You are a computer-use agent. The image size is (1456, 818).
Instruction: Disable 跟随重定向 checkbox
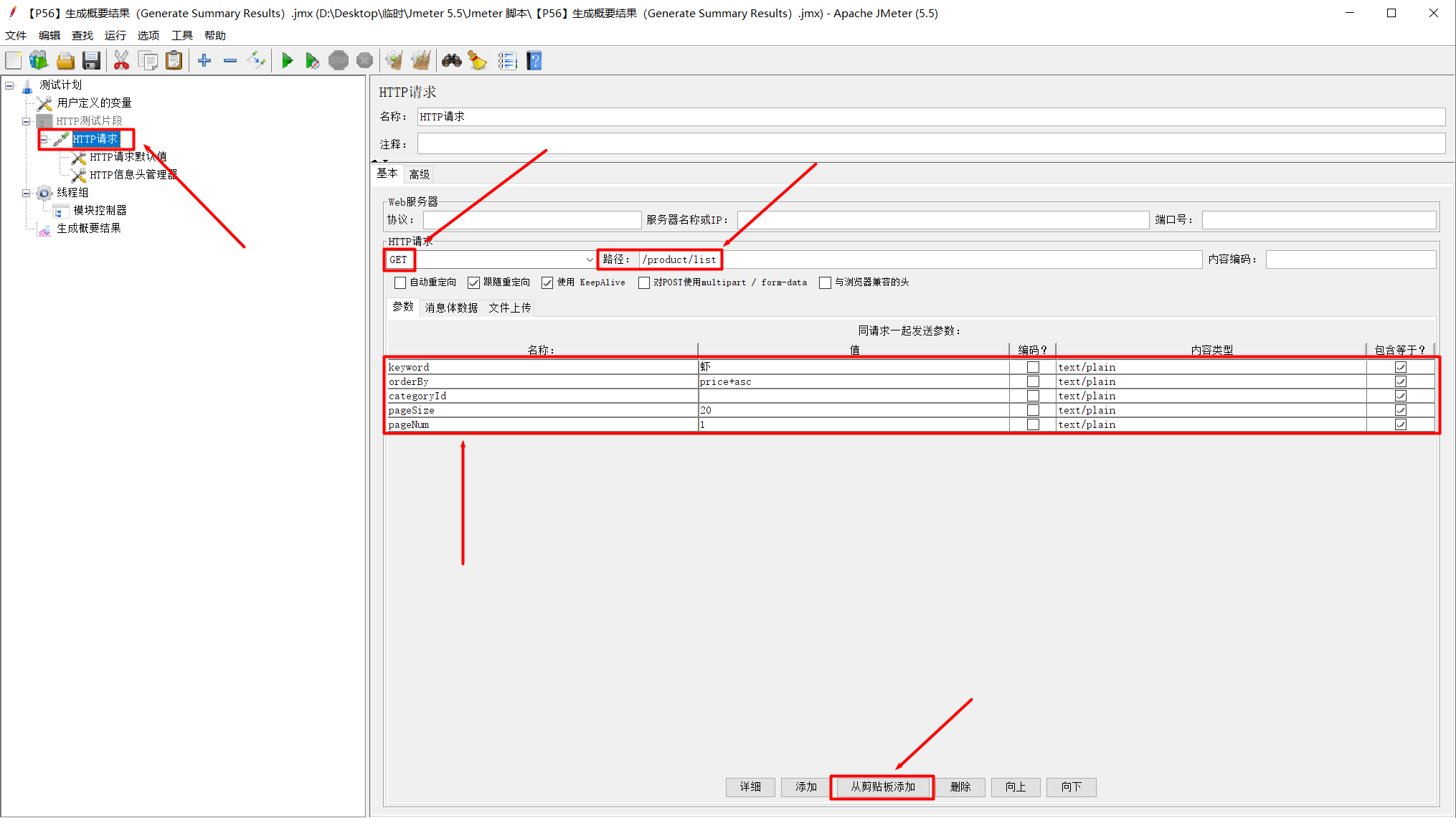pos(473,282)
